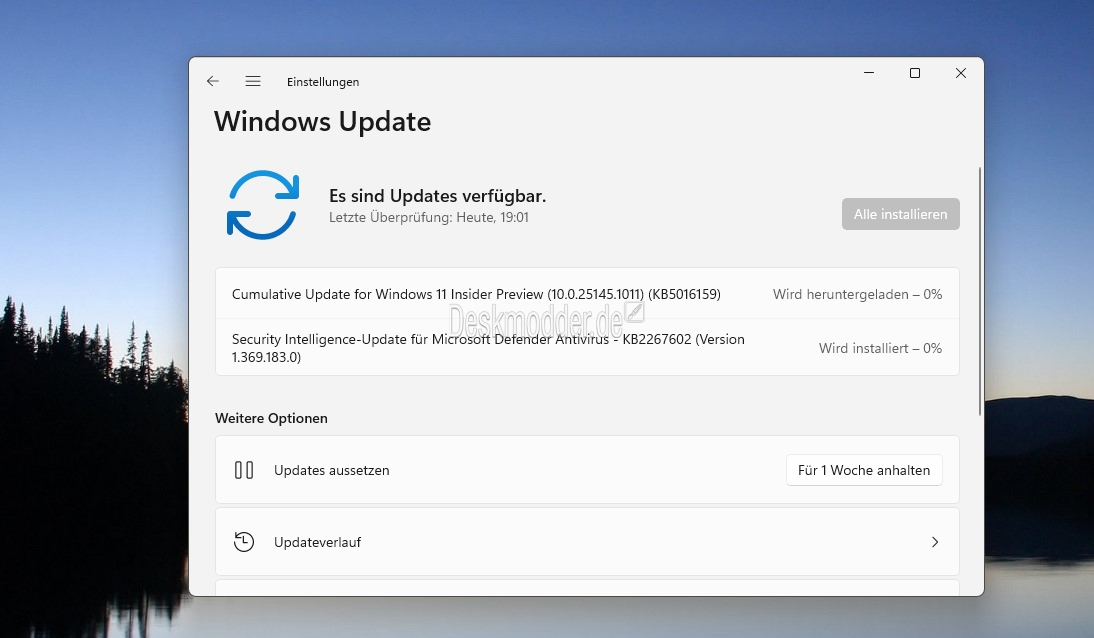Maximize the Einstellungen window

coord(915,73)
